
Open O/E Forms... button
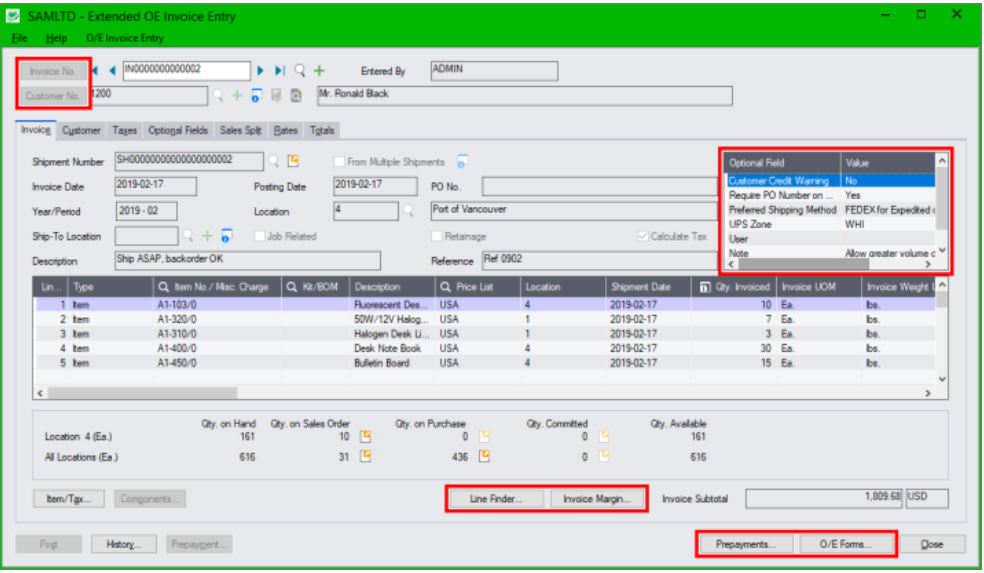point(845,544)
